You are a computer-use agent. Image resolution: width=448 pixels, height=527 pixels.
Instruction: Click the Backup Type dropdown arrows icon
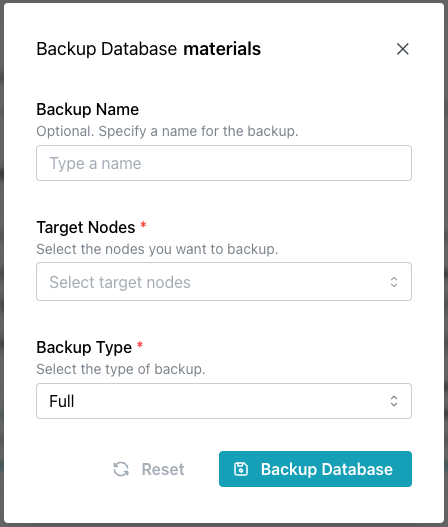(394, 401)
